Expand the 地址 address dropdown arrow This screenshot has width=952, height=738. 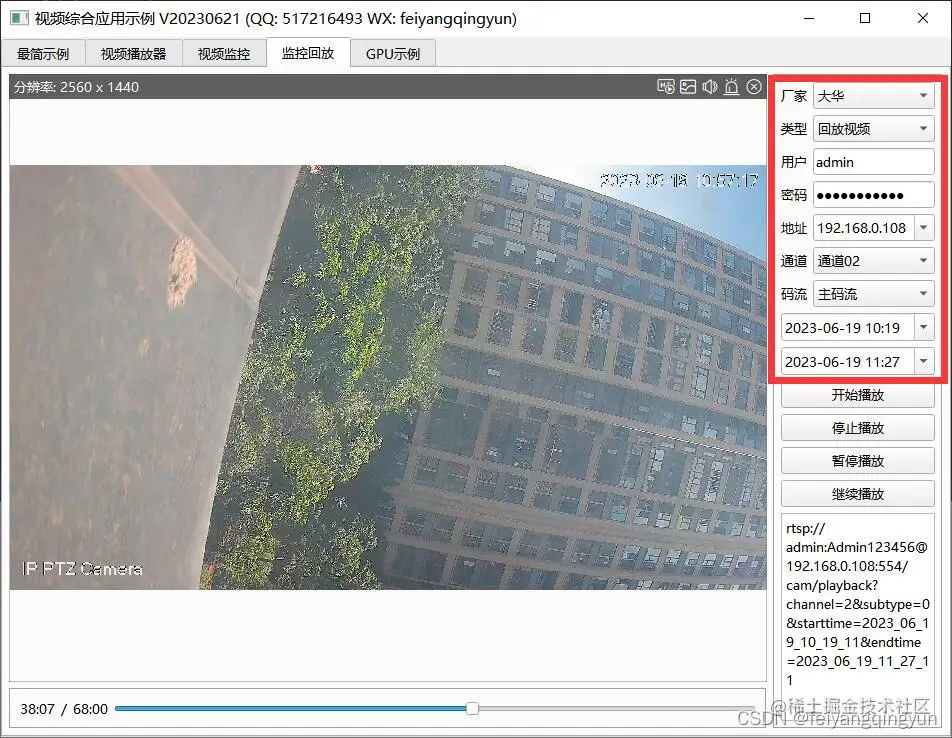point(923,228)
